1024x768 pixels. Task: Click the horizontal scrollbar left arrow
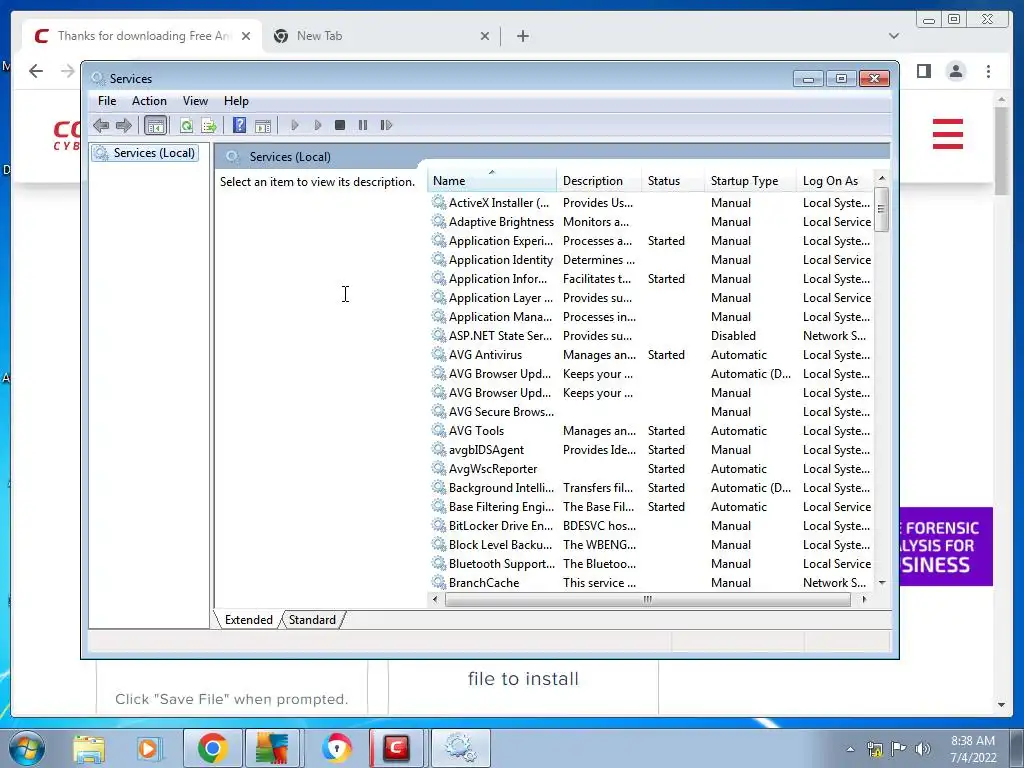click(436, 599)
